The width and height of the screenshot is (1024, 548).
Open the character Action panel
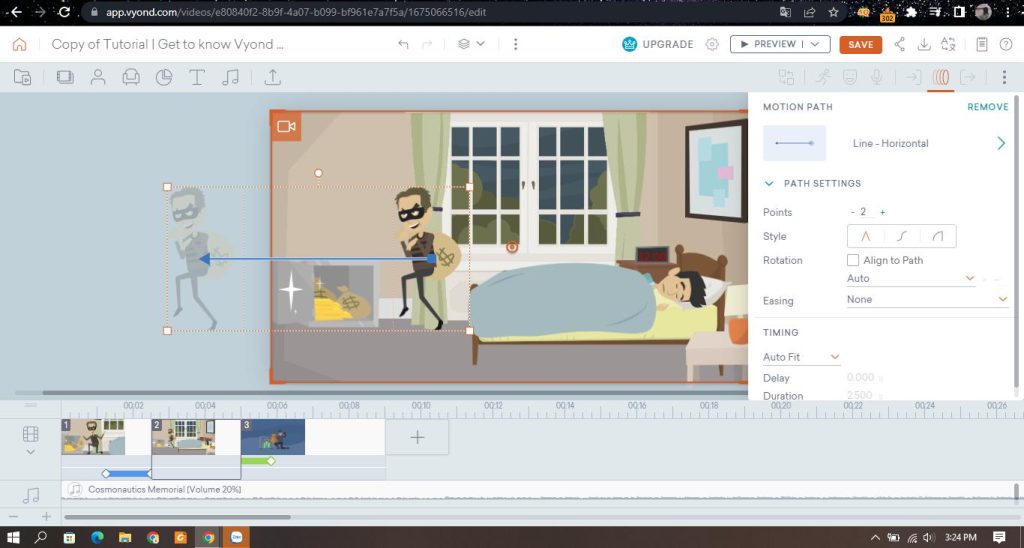(823, 77)
